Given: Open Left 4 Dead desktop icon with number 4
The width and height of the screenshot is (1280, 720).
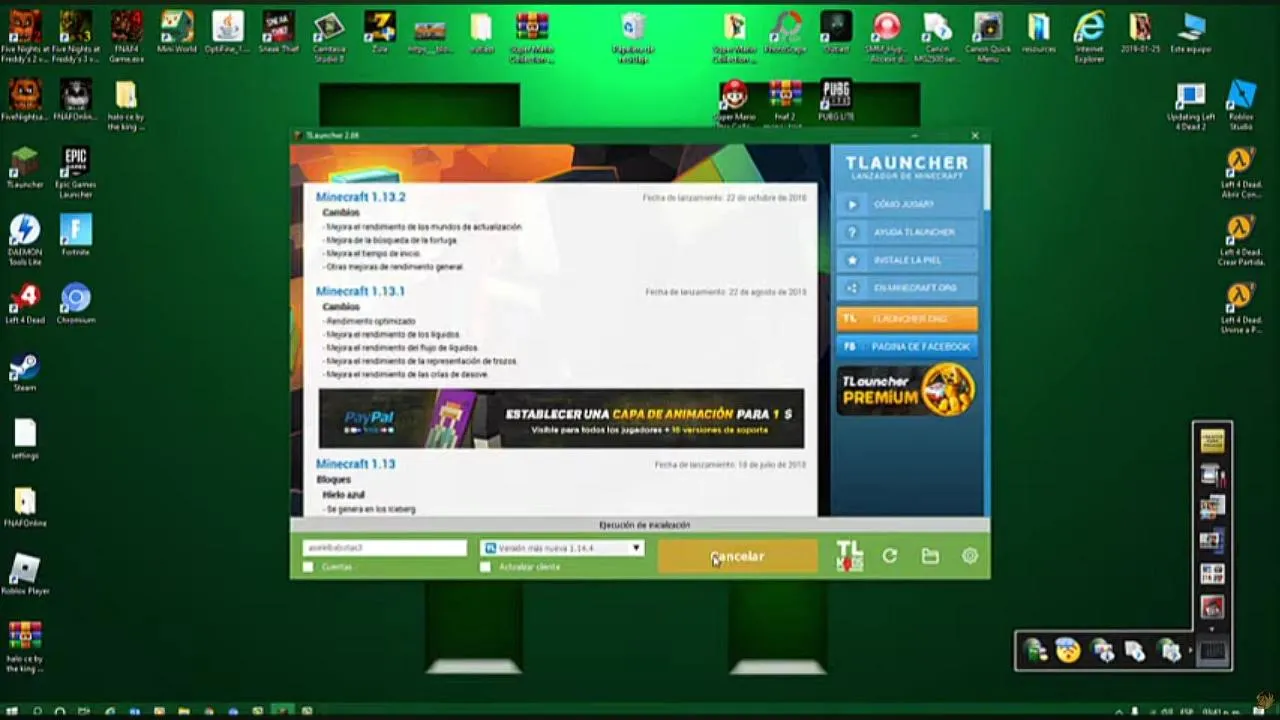Looking at the screenshot, I should point(24,298).
